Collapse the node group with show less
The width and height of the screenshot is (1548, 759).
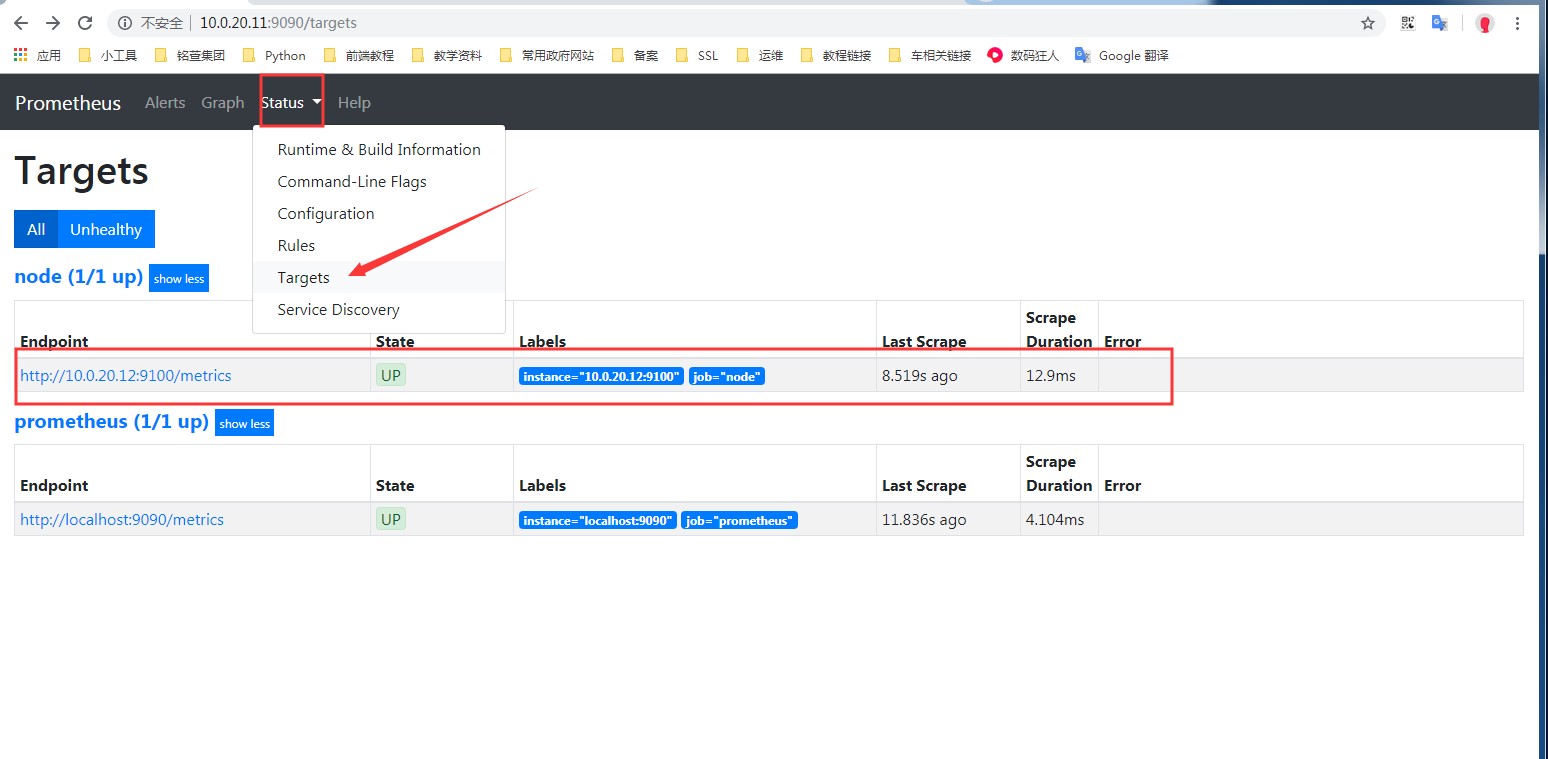179,279
